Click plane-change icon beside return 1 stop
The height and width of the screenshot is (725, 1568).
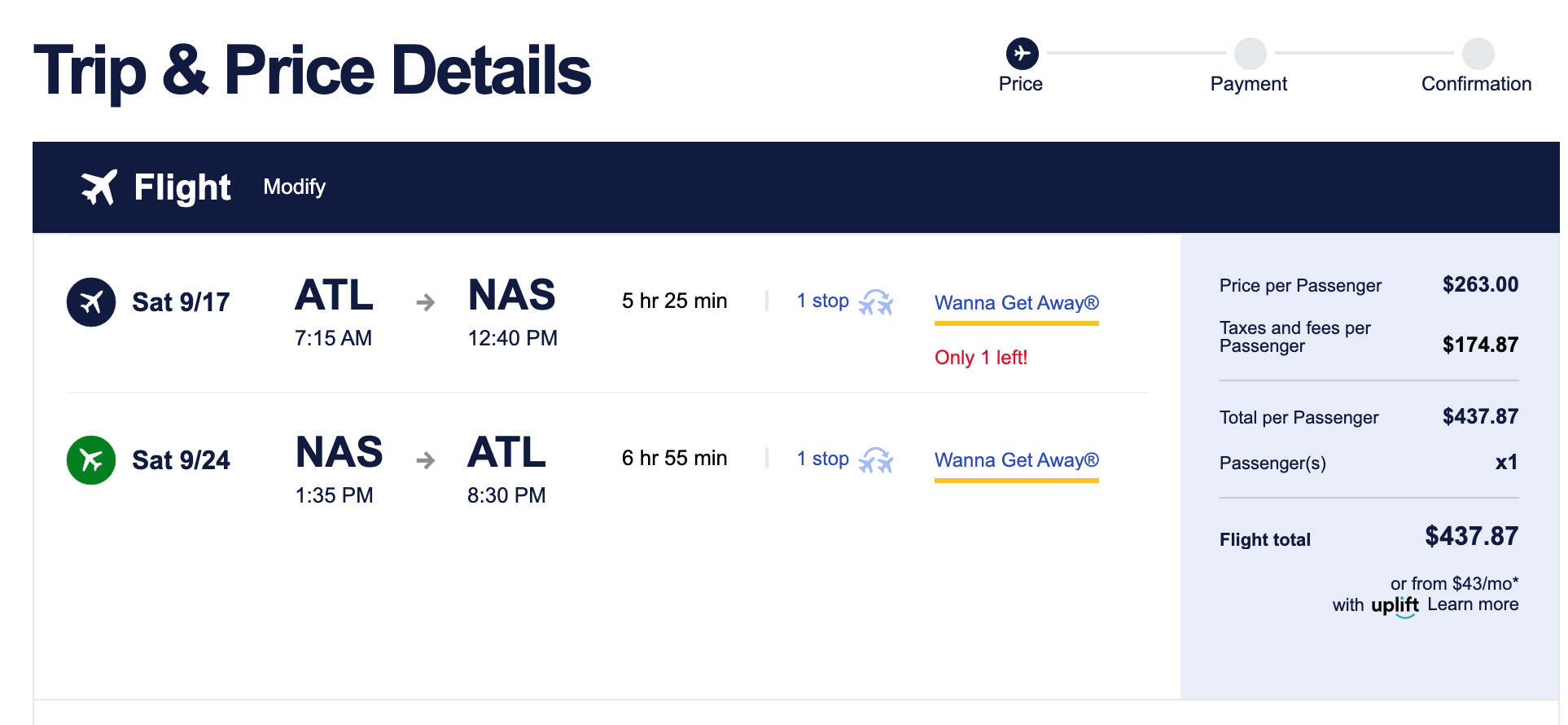[876, 460]
